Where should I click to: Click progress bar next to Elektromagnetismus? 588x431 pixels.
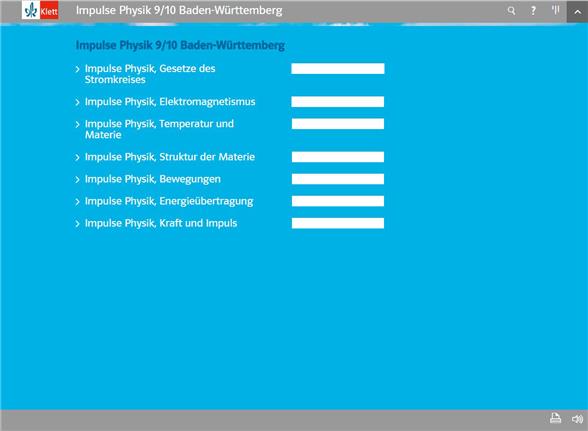pos(338,102)
